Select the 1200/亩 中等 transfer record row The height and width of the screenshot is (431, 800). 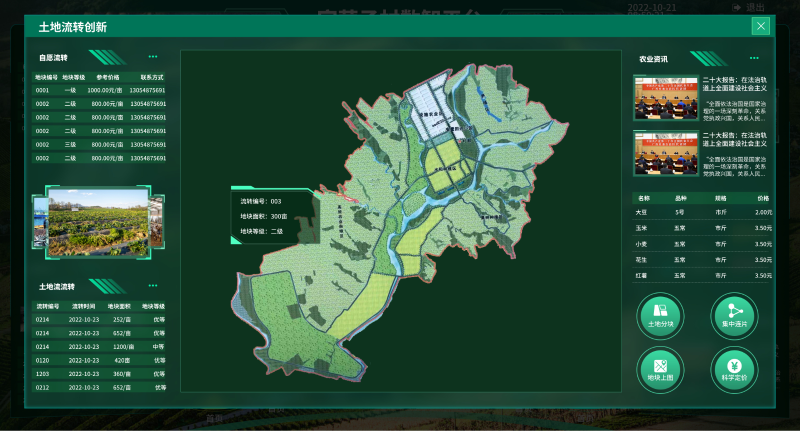coord(99,346)
